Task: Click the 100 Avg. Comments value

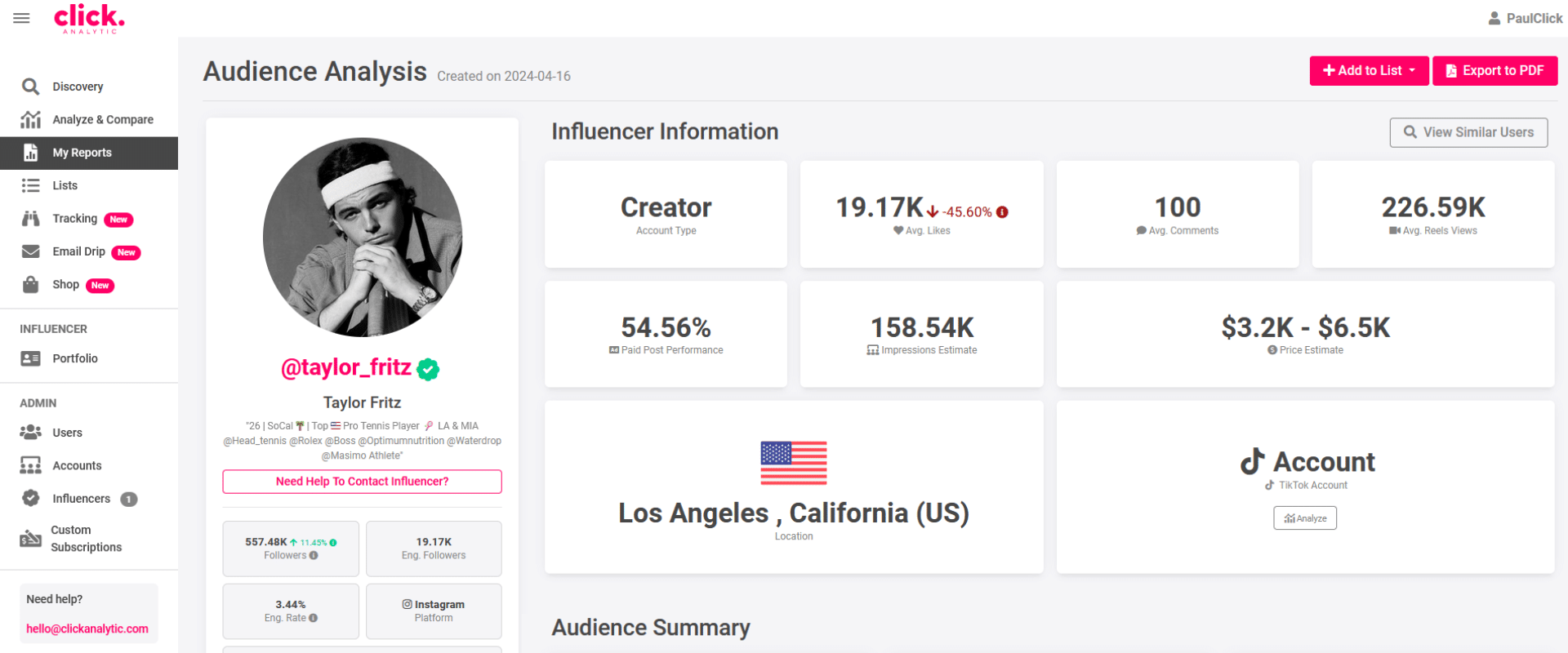Action: [1178, 207]
